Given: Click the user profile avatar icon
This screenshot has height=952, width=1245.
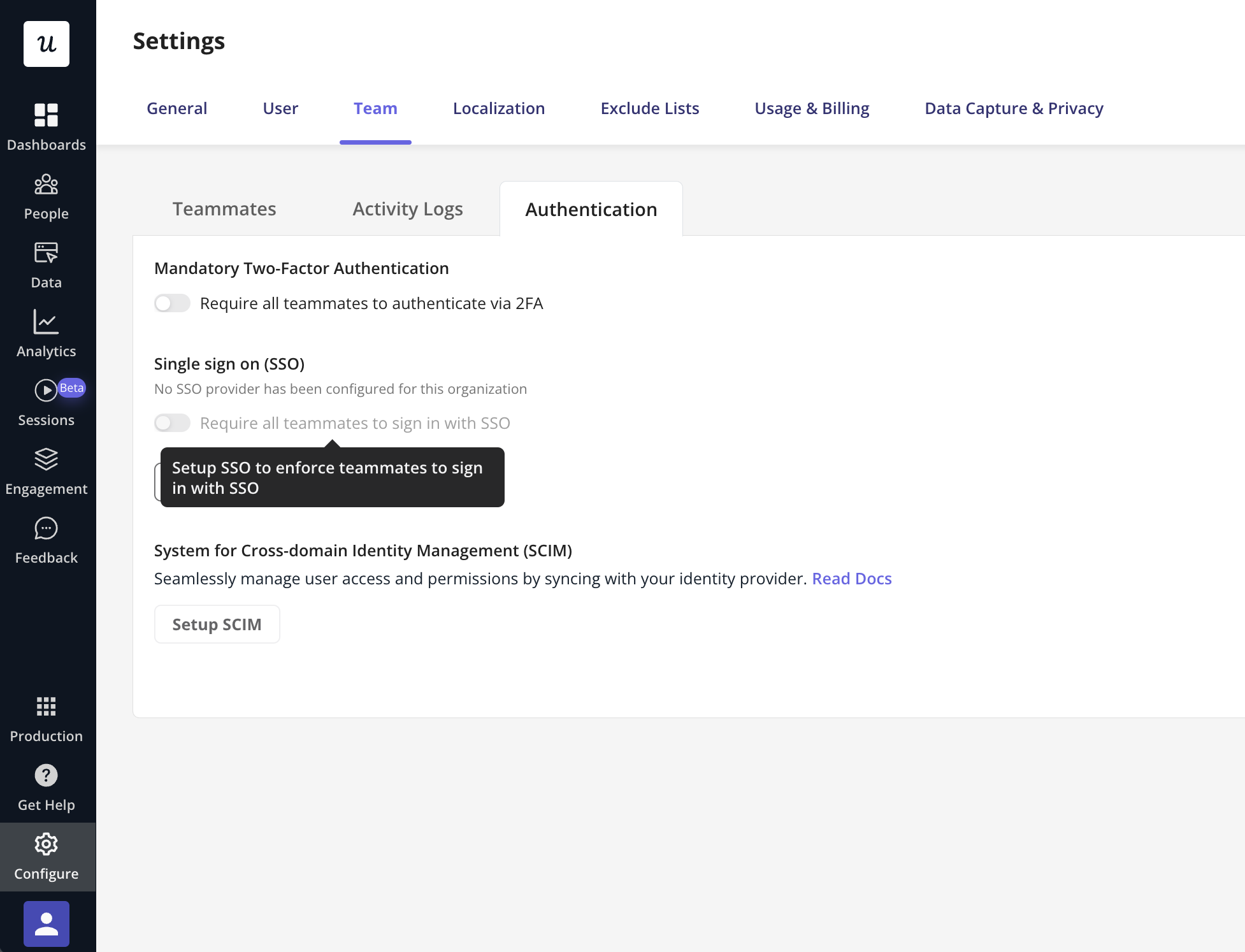Looking at the screenshot, I should (x=47, y=923).
